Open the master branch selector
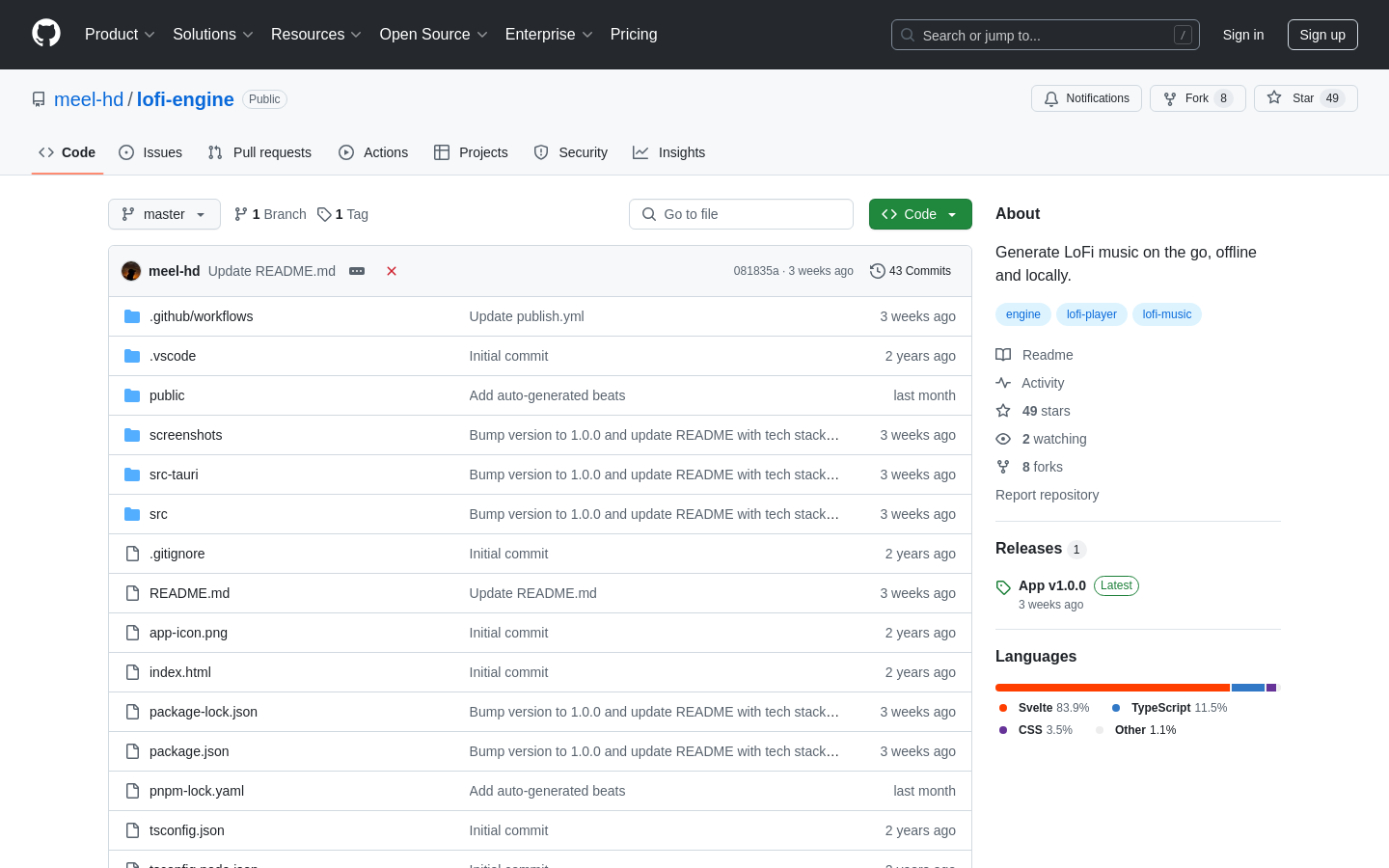Image resolution: width=1389 pixels, height=868 pixels. (164, 214)
